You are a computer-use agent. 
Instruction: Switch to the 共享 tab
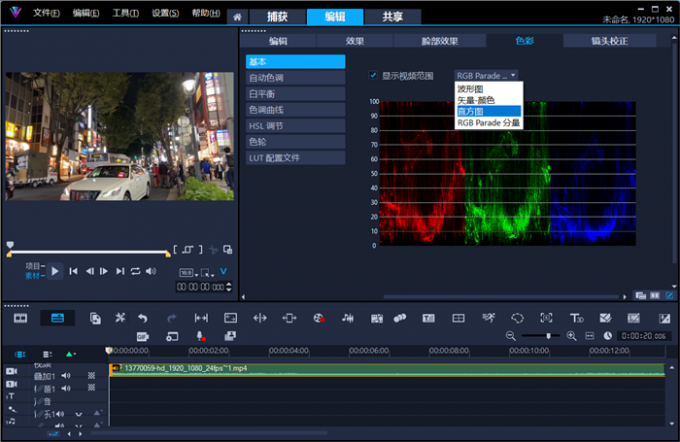point(392,17)
